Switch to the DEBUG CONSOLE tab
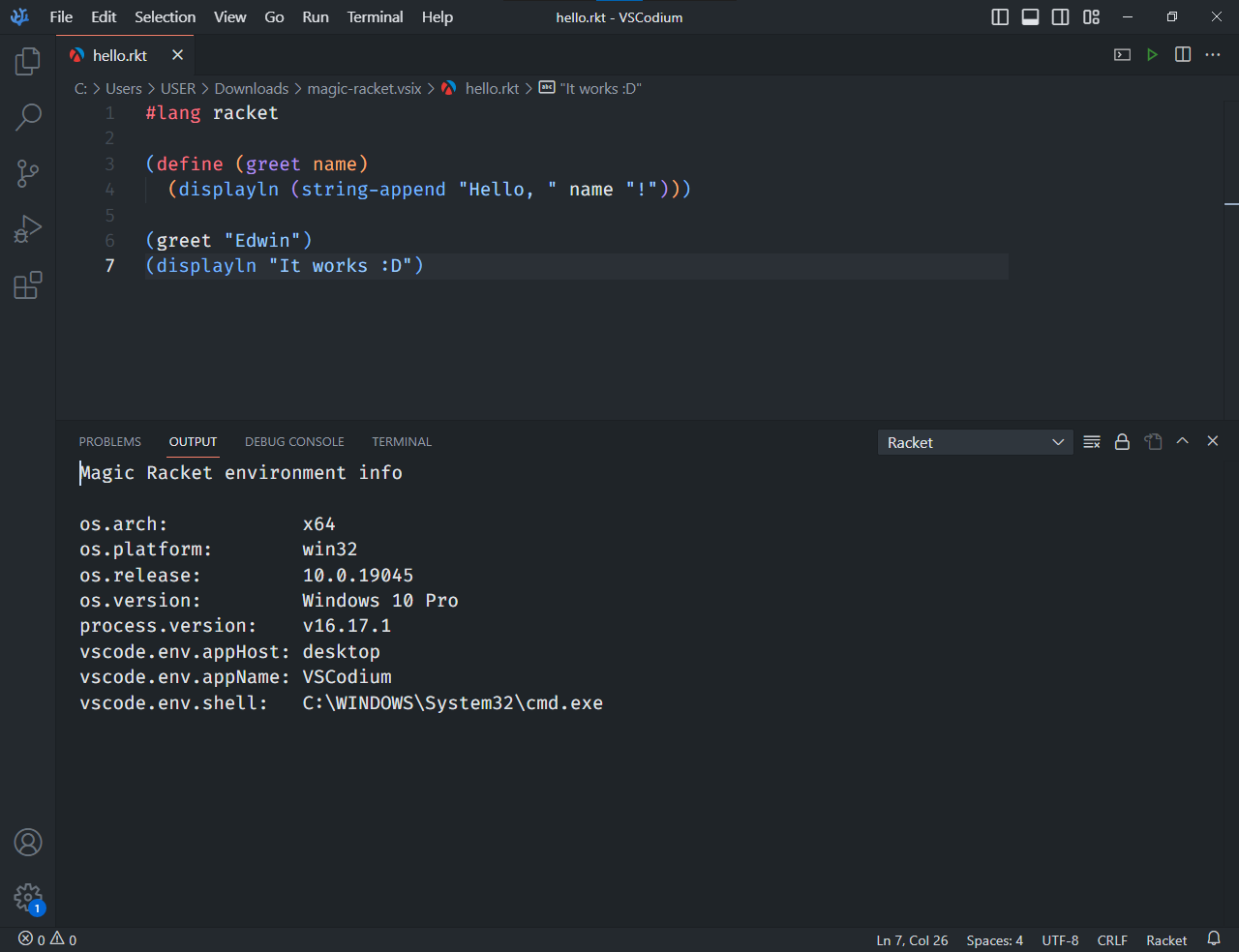Viewport: 1239px width, 952px height. point(294,441)
